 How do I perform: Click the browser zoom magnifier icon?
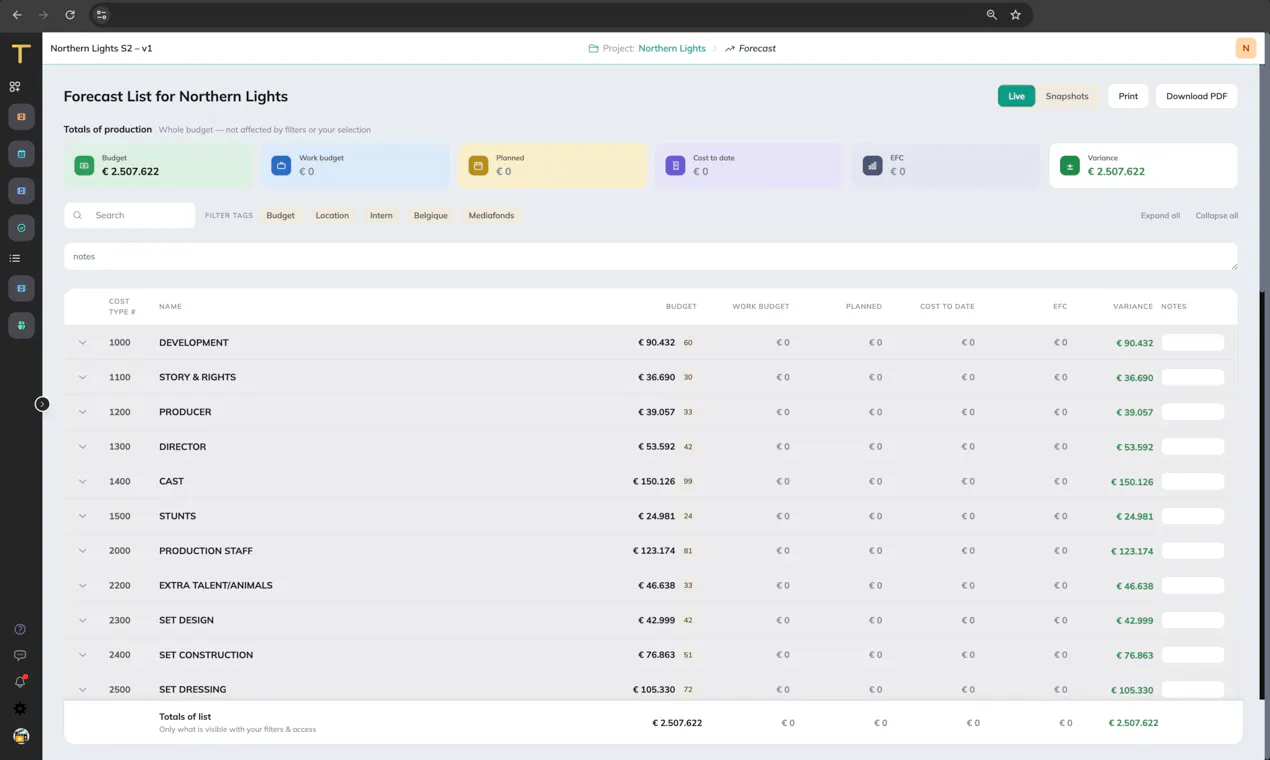tap(991, 15)
